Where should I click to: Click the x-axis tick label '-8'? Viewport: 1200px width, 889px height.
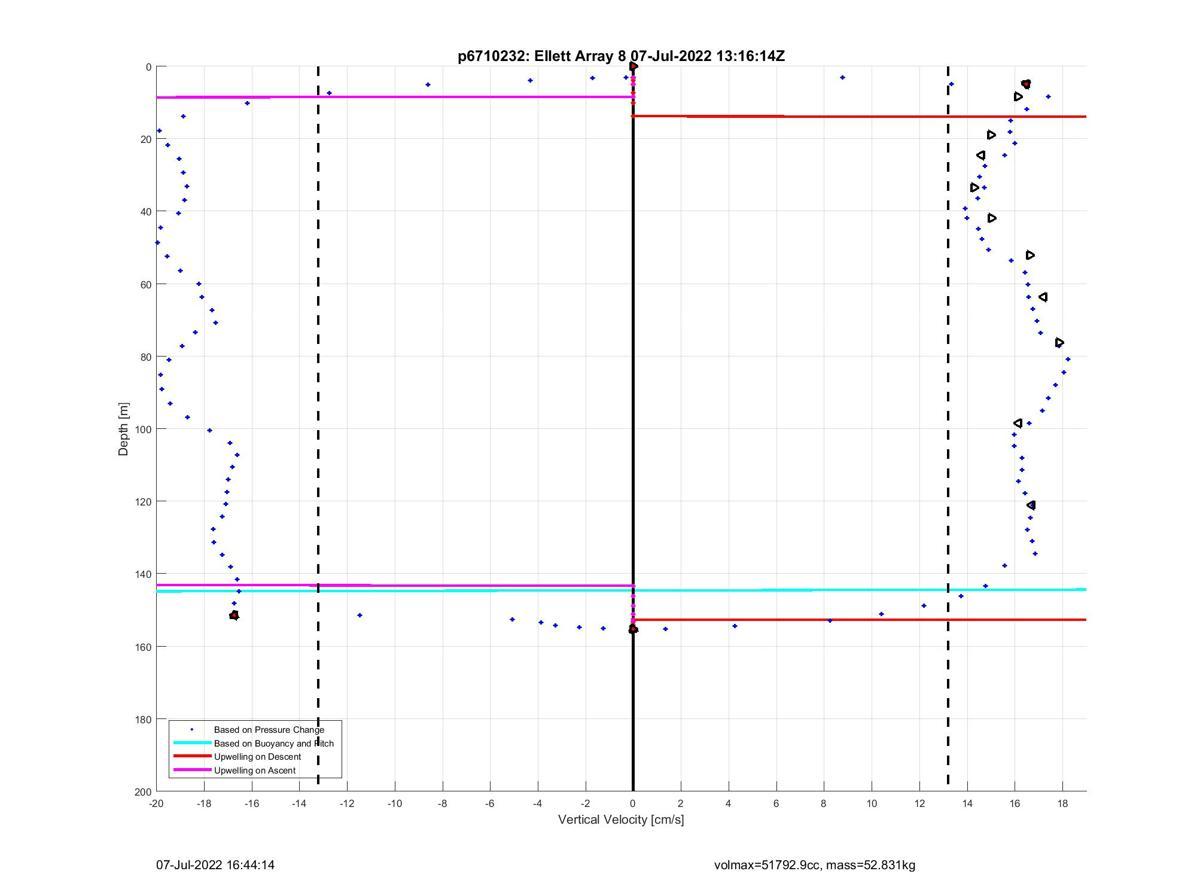click(x=442, y=804)
